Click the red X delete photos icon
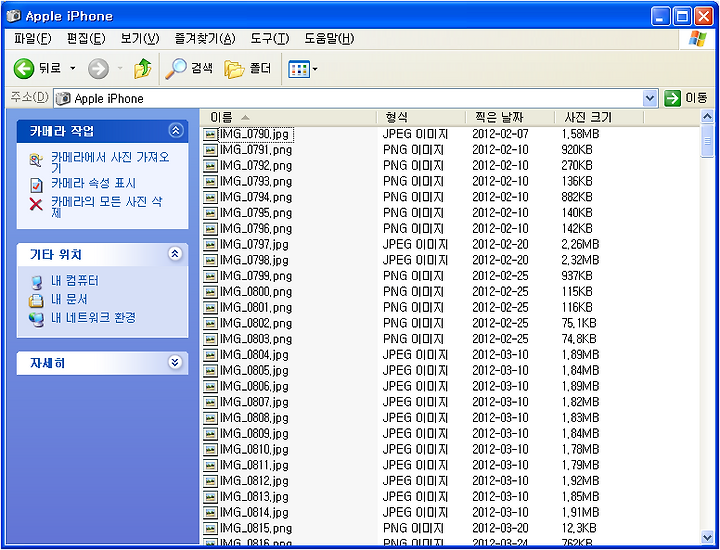The height and width of the screenshot is (550, 720). [36, 204]
